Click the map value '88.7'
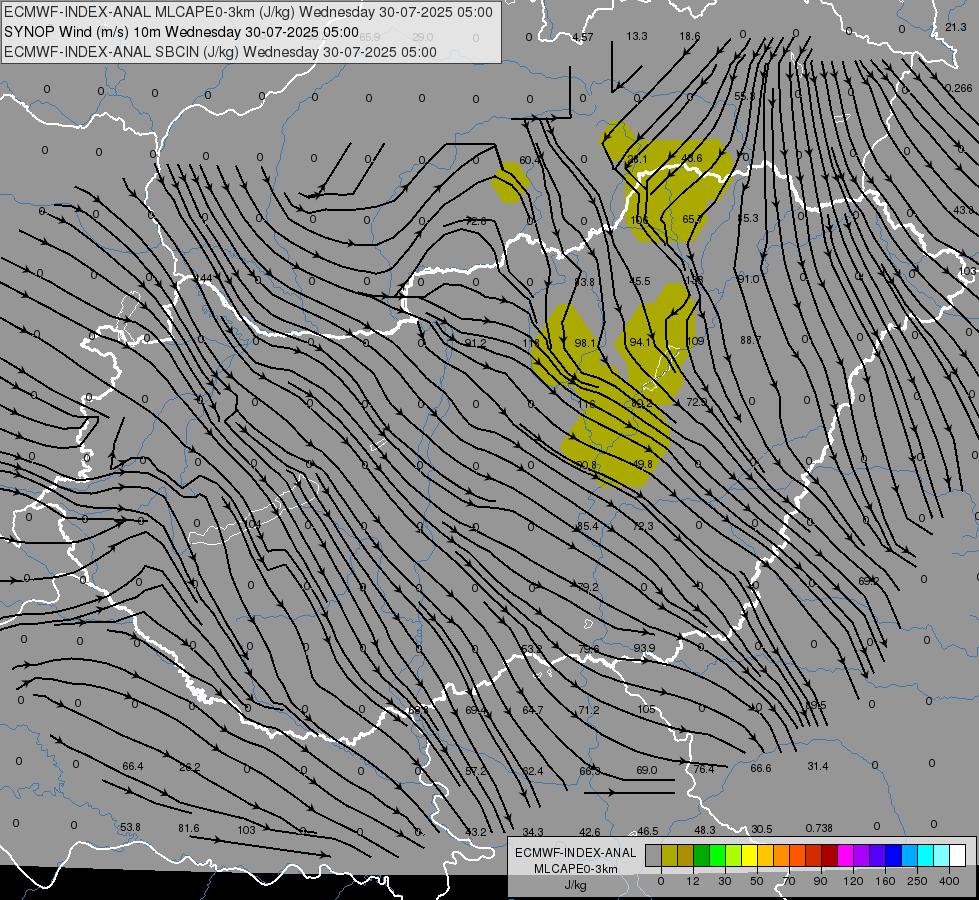The width and height of the screenshot is (979, 900). [x=750, y=340]
